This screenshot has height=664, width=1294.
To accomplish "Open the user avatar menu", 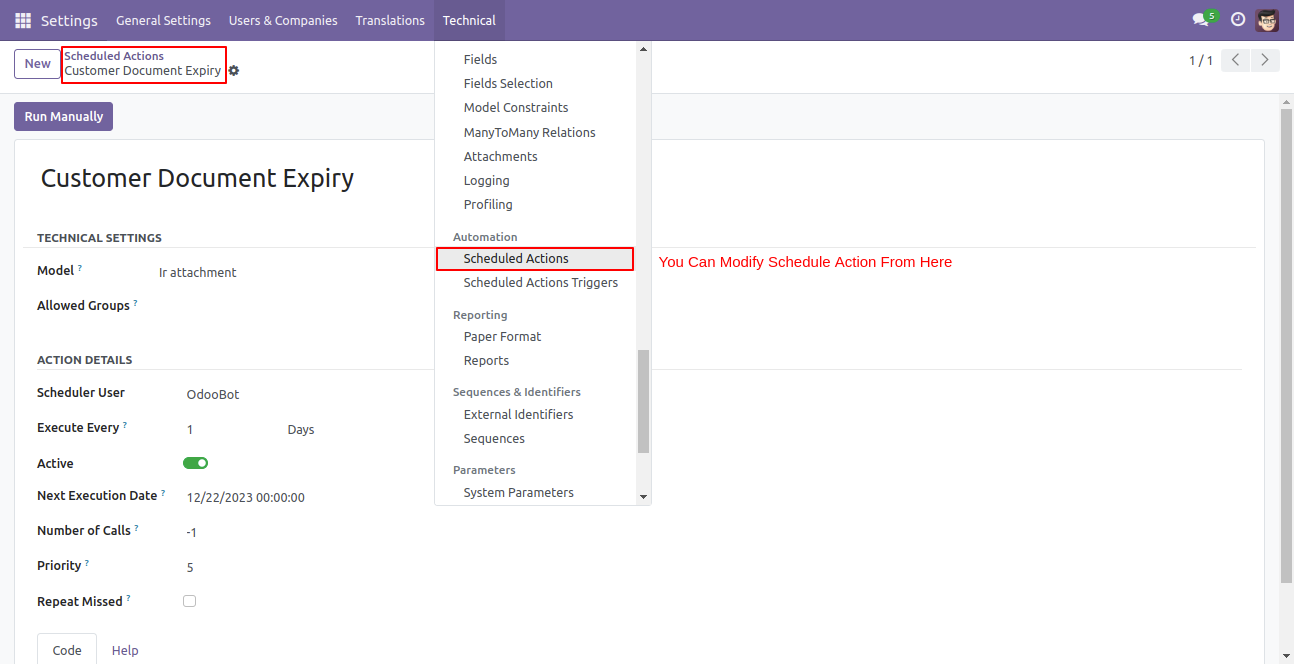I will (1267, 20).
